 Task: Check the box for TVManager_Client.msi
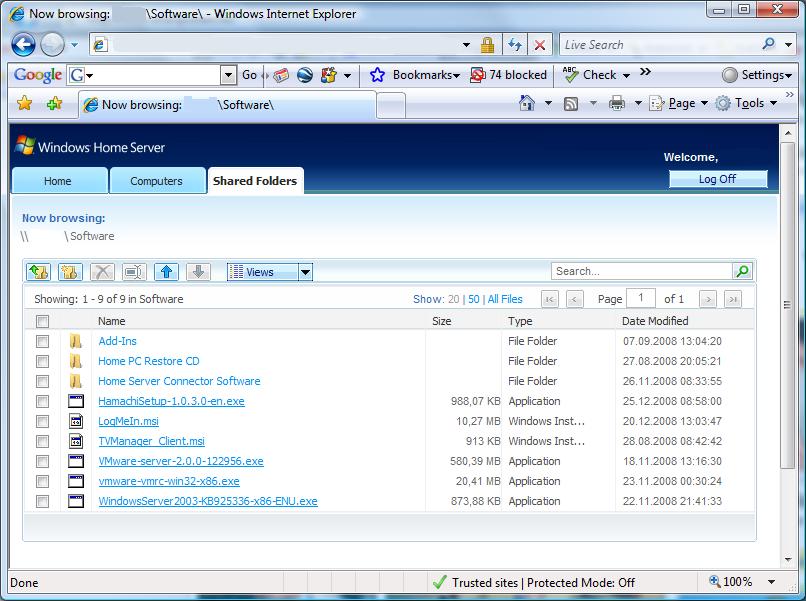(43, 442)
